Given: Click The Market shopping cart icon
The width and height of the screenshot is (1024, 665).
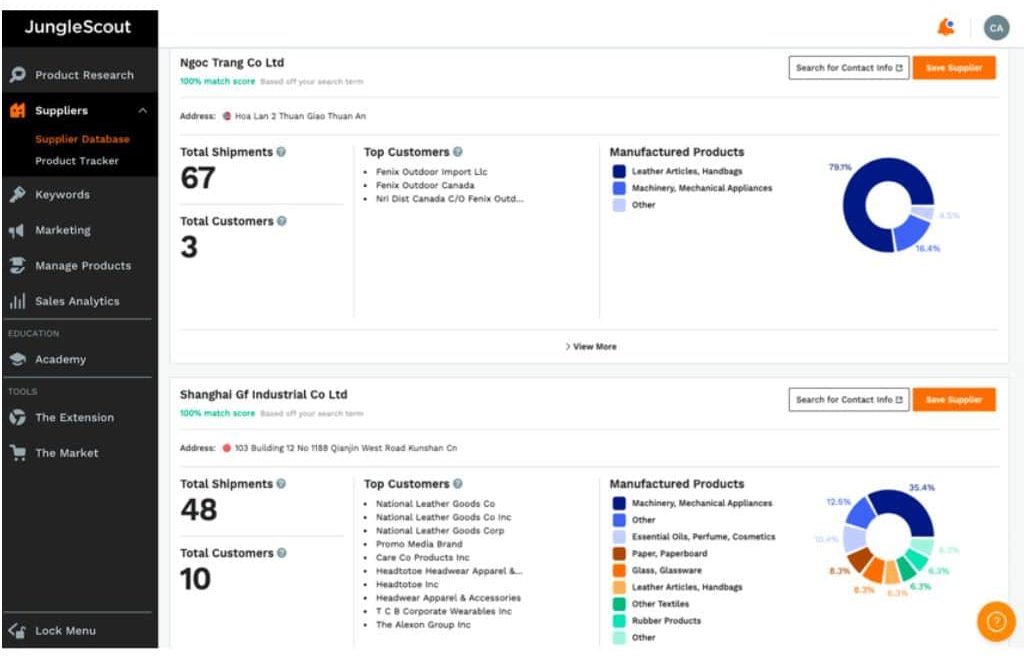Looking at the screenshot, I should tap(18, 452).
